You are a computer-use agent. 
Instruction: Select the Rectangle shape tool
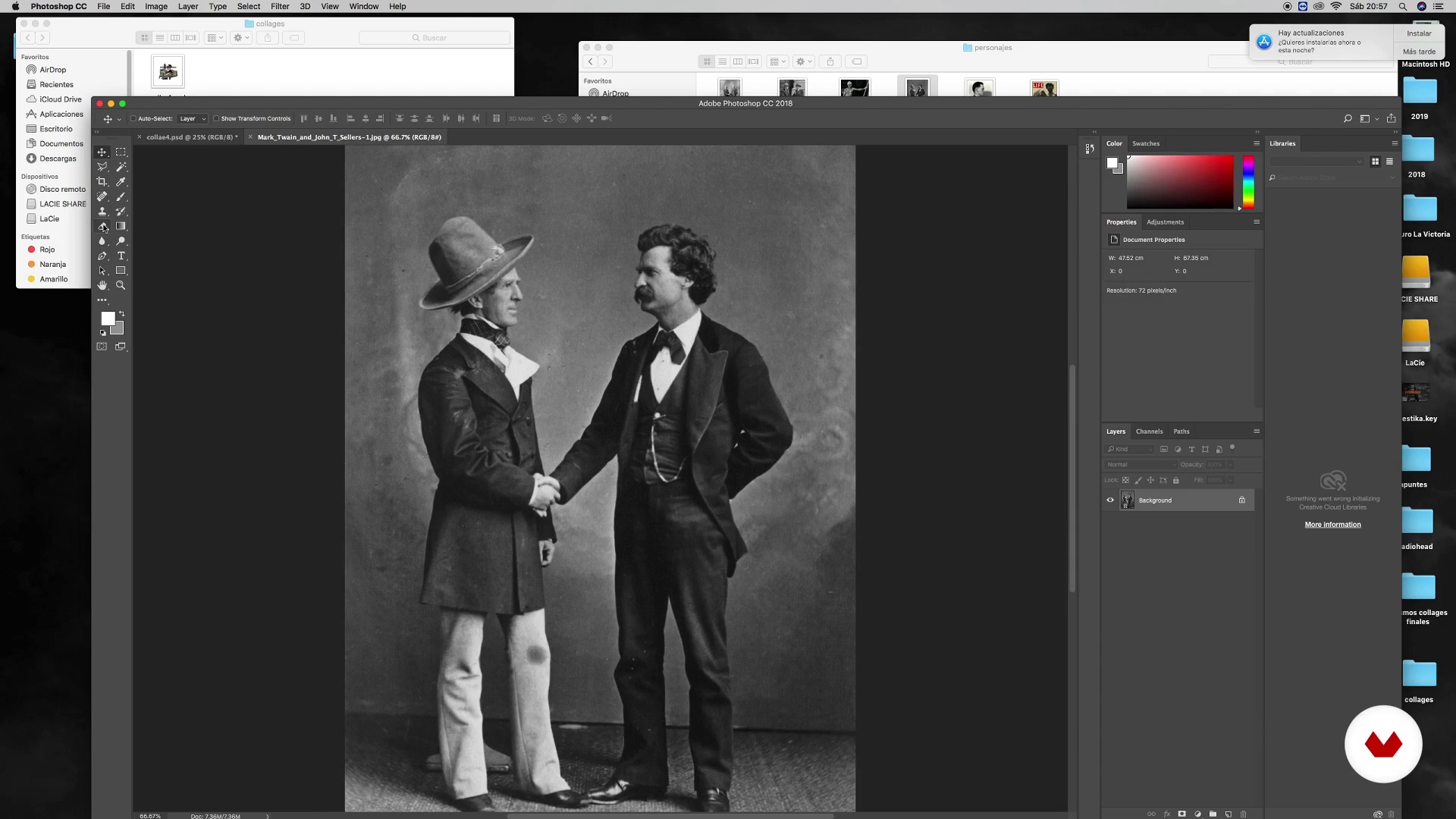point(121,271)
